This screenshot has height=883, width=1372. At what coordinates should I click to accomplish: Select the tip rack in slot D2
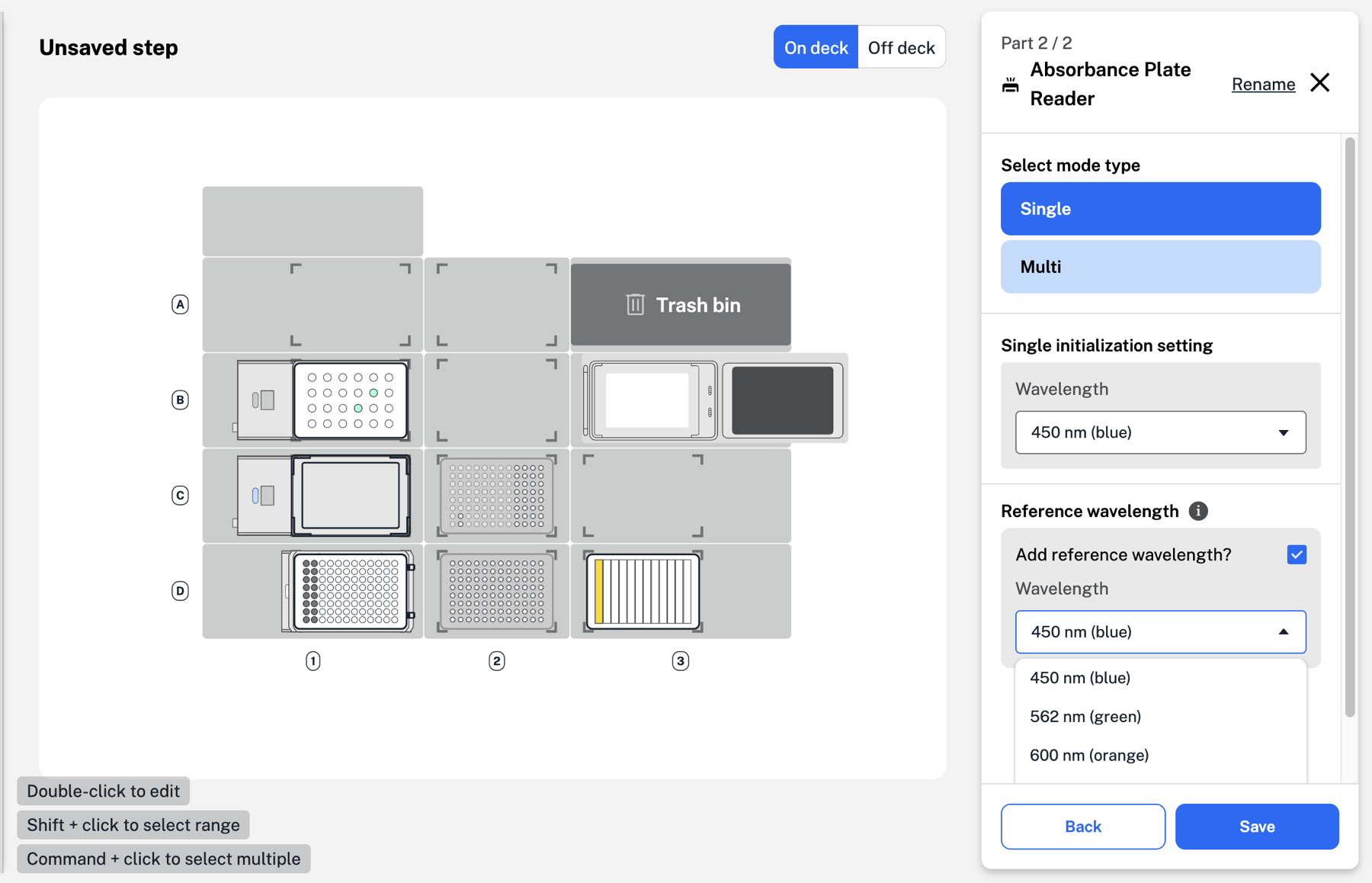(x=497, y=592)
